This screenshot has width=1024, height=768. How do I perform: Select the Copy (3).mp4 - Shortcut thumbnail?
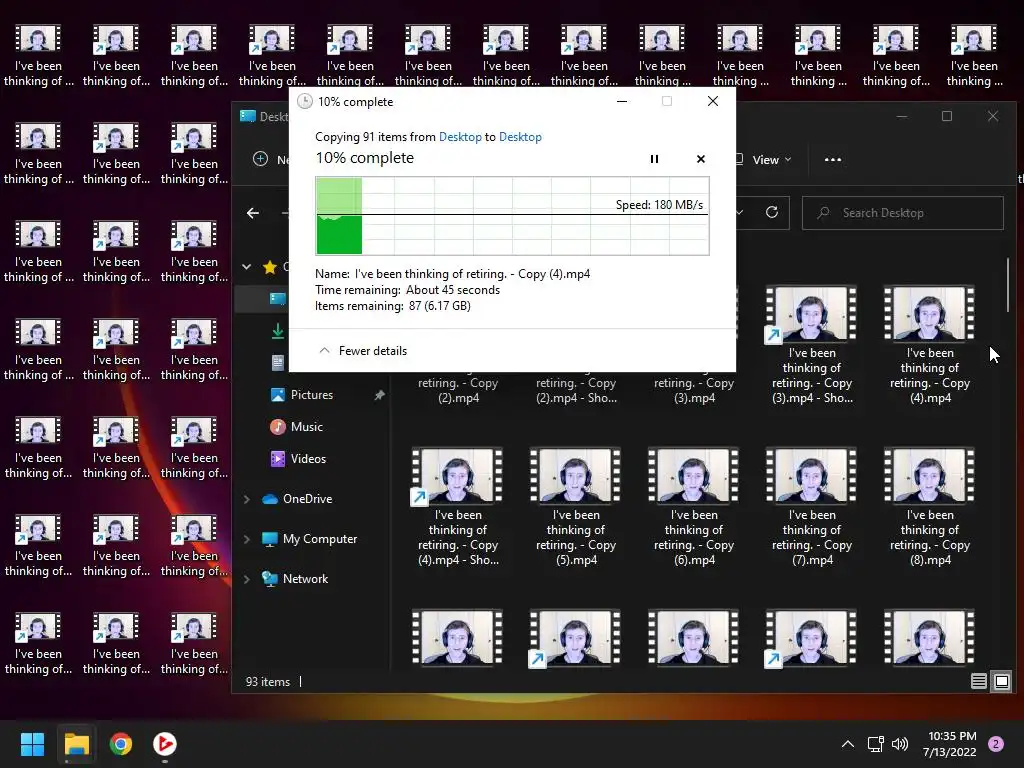pyautogui.click(x=811, y=313)
